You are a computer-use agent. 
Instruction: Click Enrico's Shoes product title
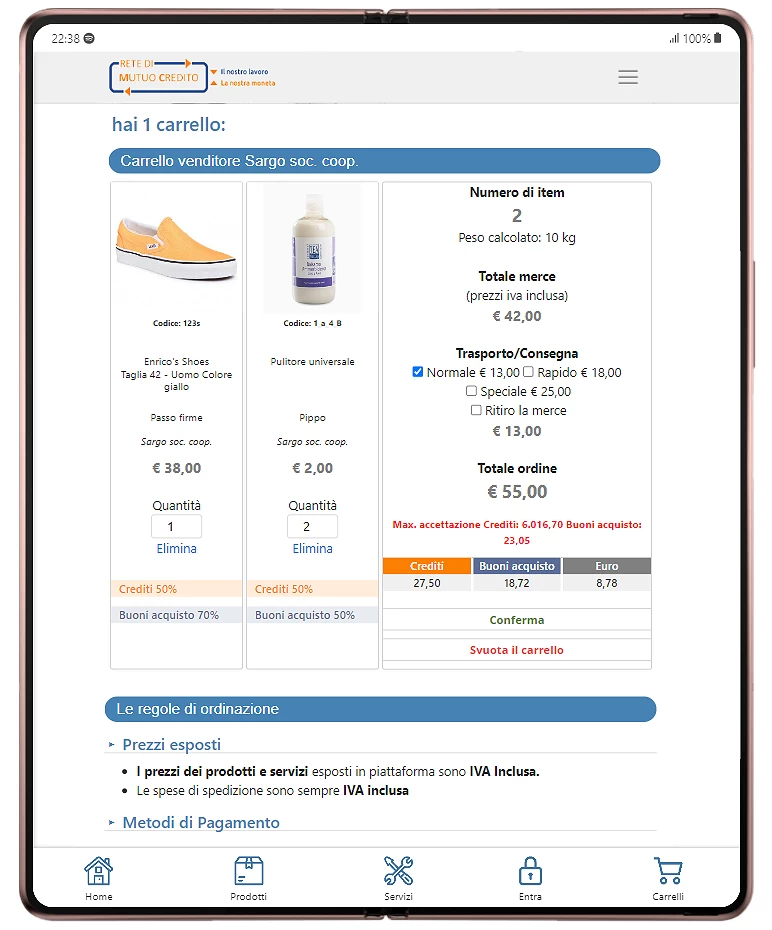pos(177,374)
